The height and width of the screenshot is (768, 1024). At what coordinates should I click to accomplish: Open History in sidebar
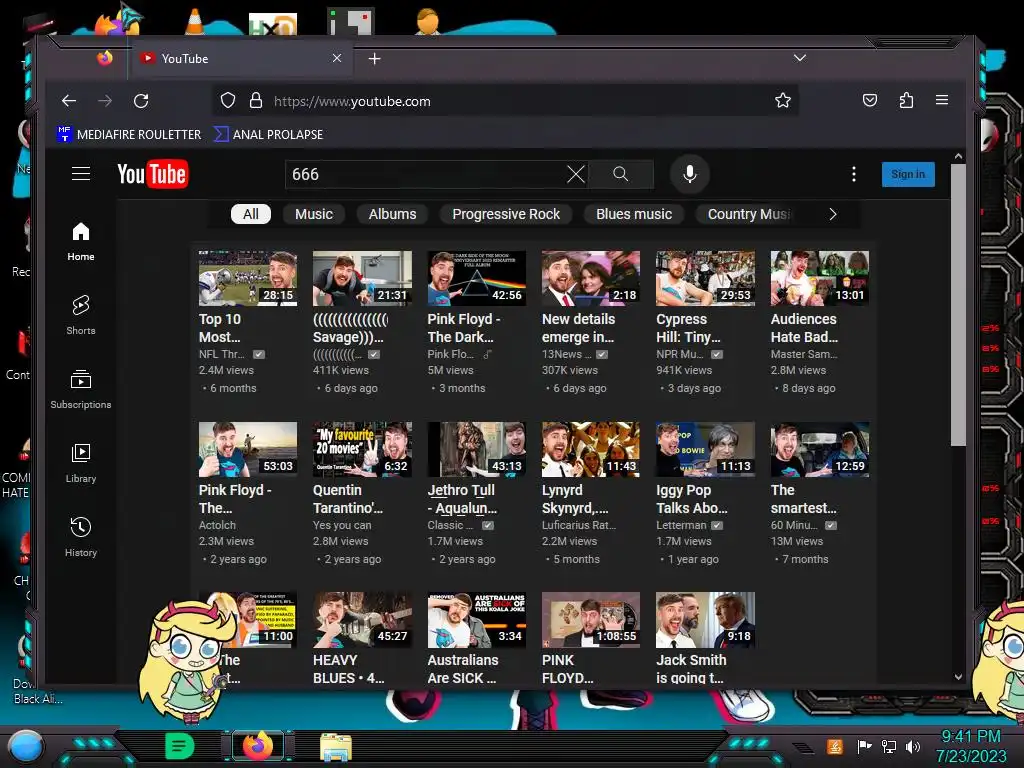[80, 537]
